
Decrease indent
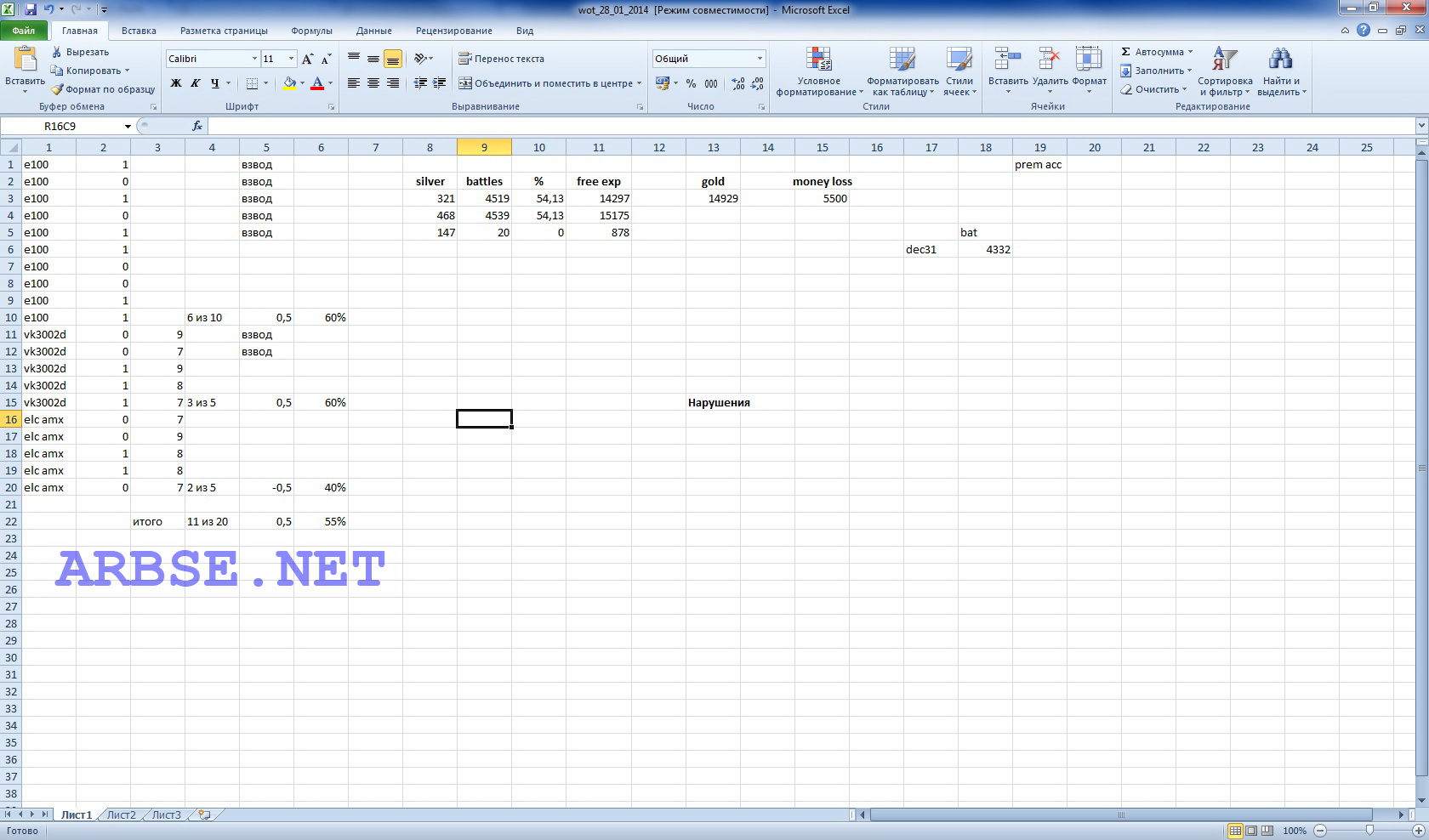[x=420, y=83]
